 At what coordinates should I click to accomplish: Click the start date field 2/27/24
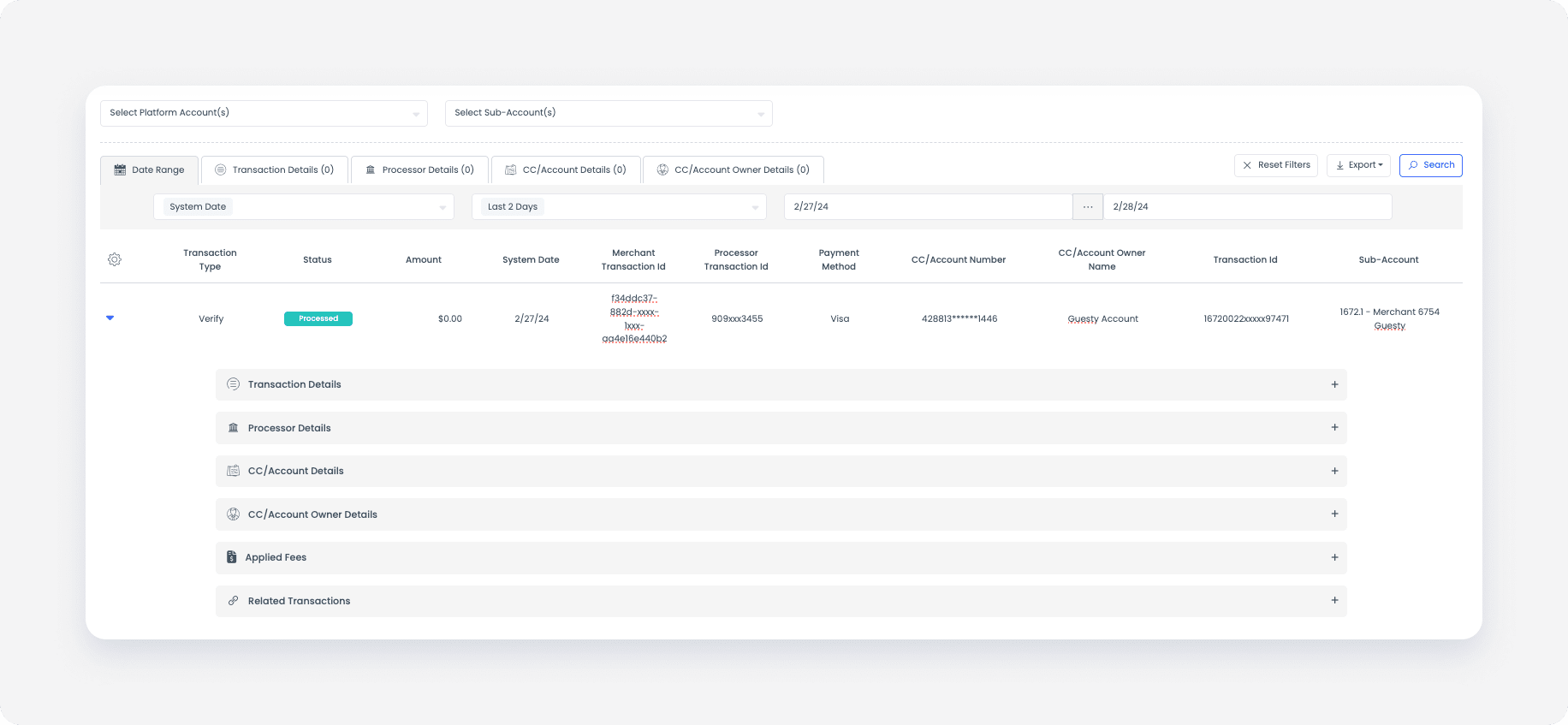(x=928, y=207)
